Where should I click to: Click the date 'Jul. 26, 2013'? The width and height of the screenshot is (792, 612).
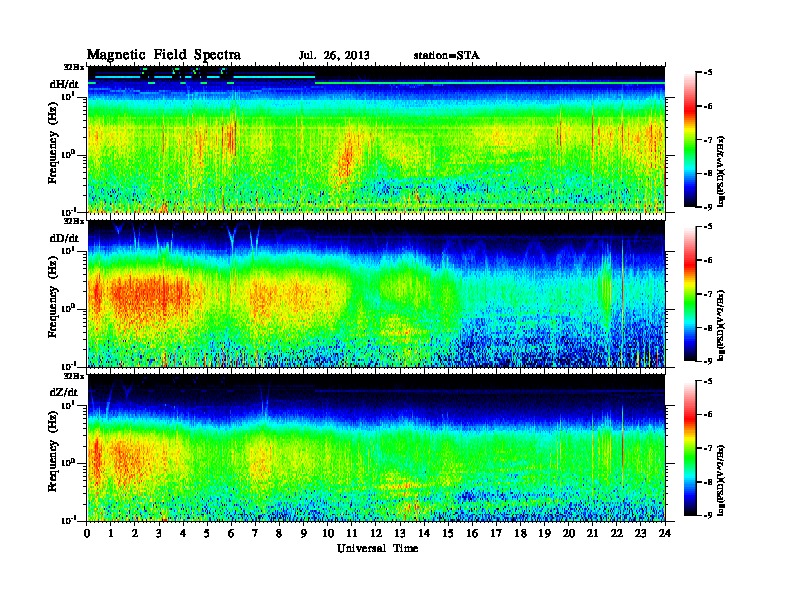(x=334, y=56)
